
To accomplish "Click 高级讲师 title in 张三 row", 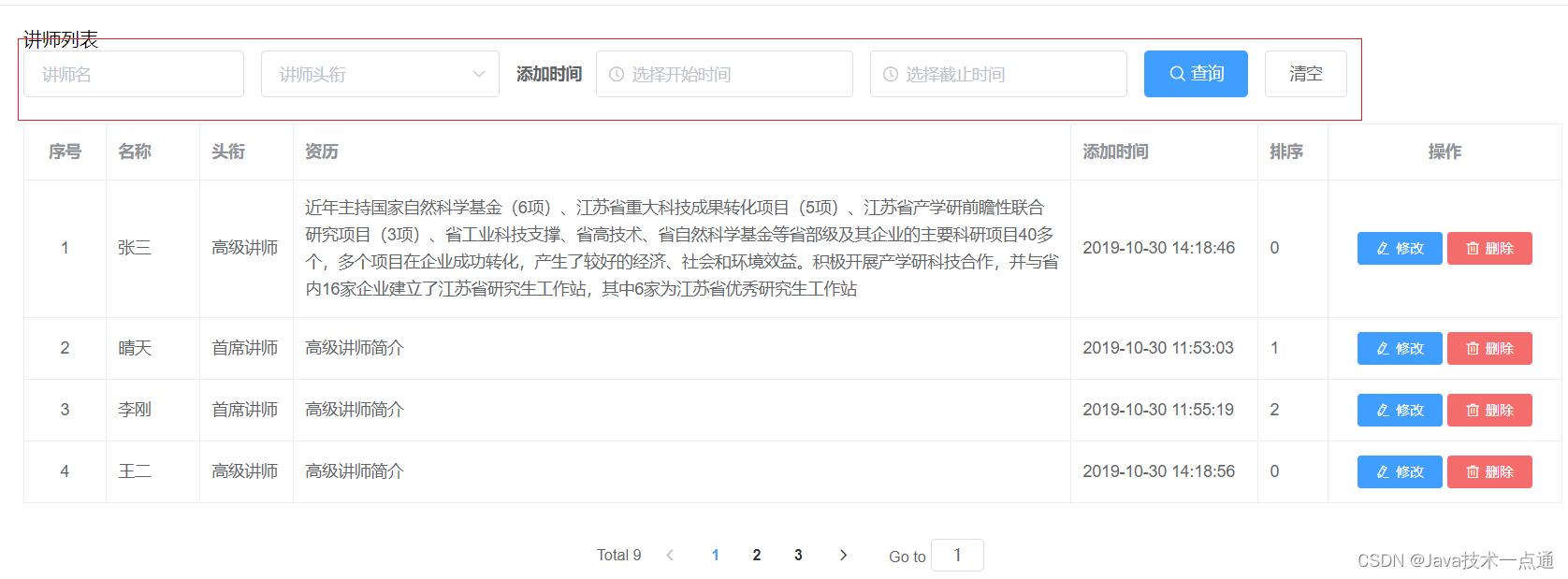I will point(245,248).
